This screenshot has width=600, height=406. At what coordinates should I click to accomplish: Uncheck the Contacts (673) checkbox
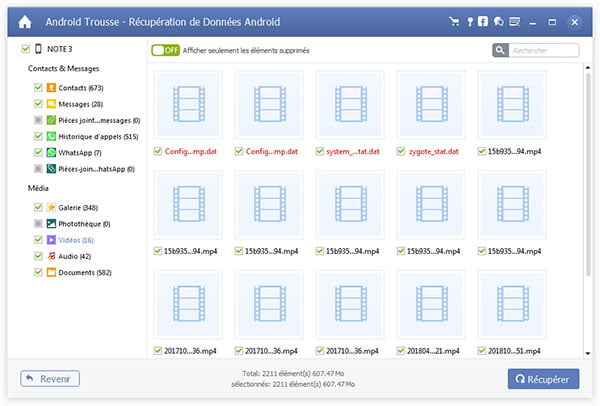tap(38, 87)
